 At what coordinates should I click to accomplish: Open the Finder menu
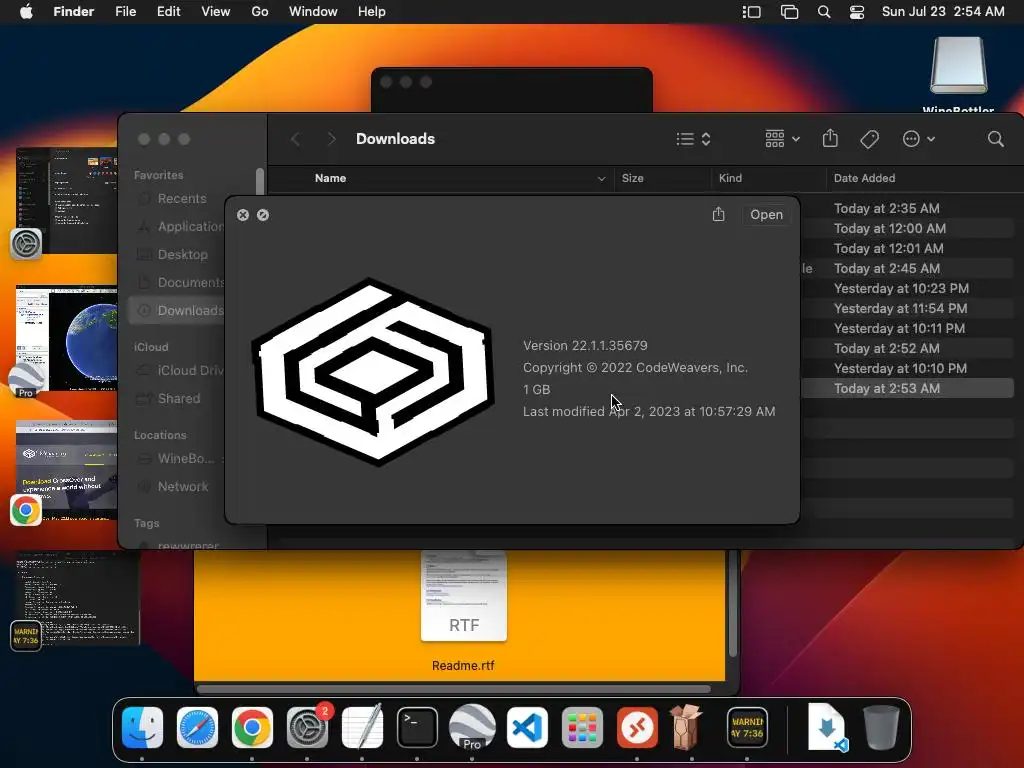[x=74, y=12]
